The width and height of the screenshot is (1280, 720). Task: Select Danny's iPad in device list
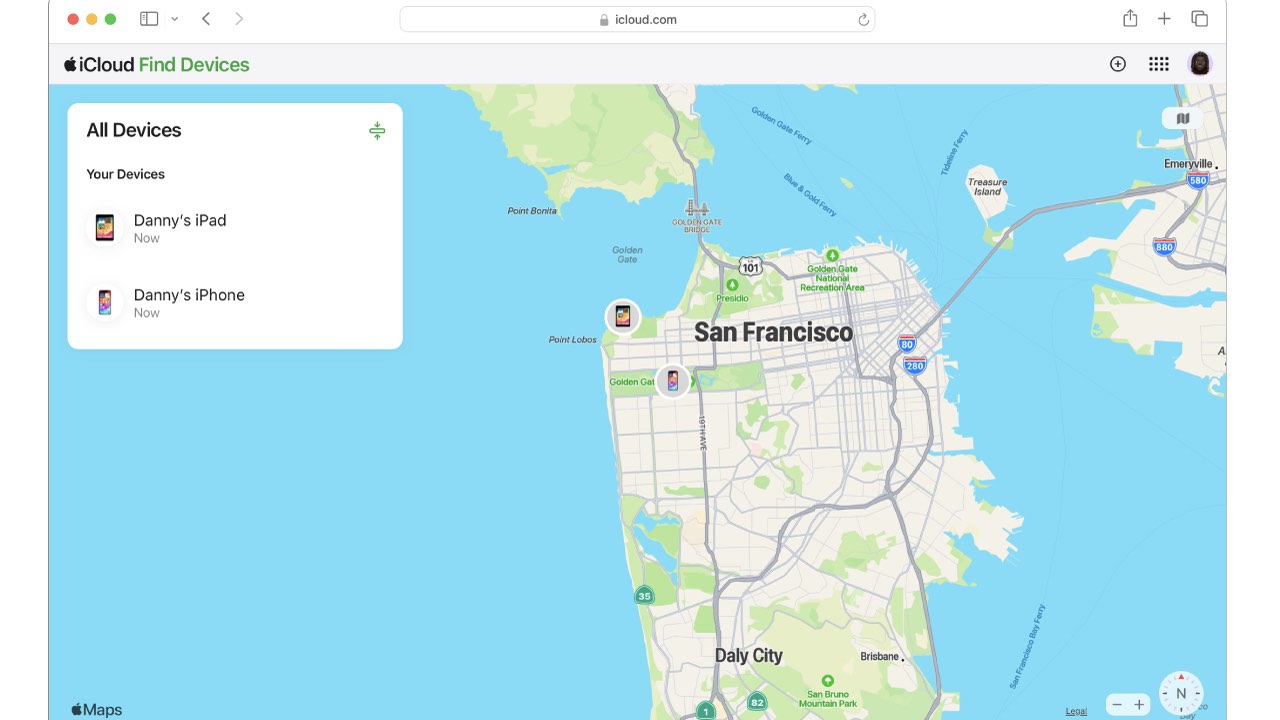click(x=235, y=228)
